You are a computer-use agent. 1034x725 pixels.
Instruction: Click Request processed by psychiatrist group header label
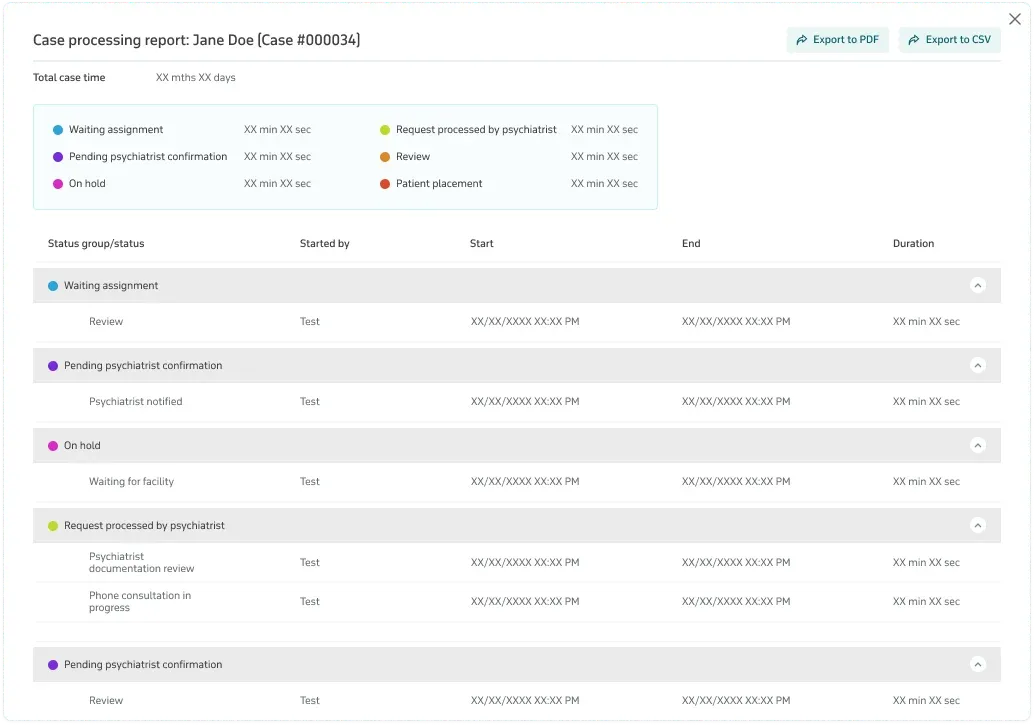[144, 526]
